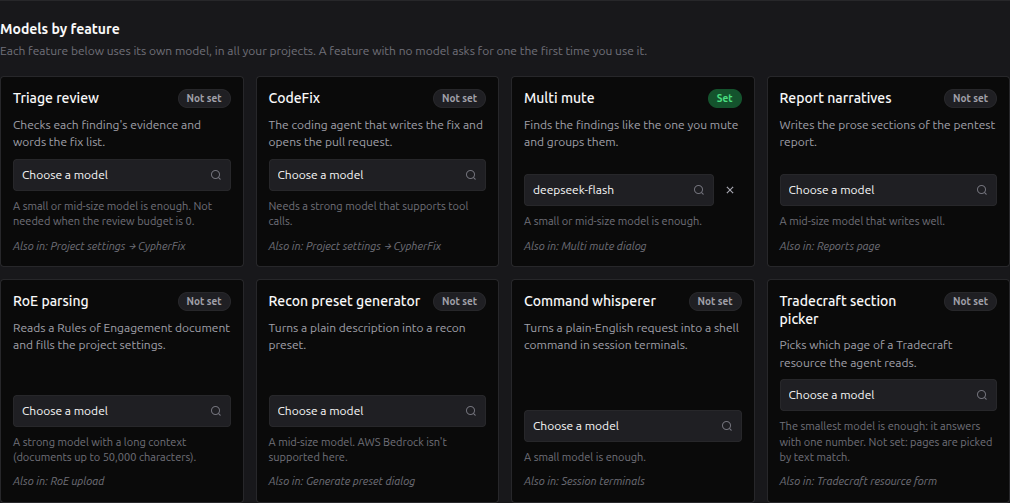Click the Recon preset generator card title
The height and width of the screenshot is (503, 1010).
click(344, 301)
